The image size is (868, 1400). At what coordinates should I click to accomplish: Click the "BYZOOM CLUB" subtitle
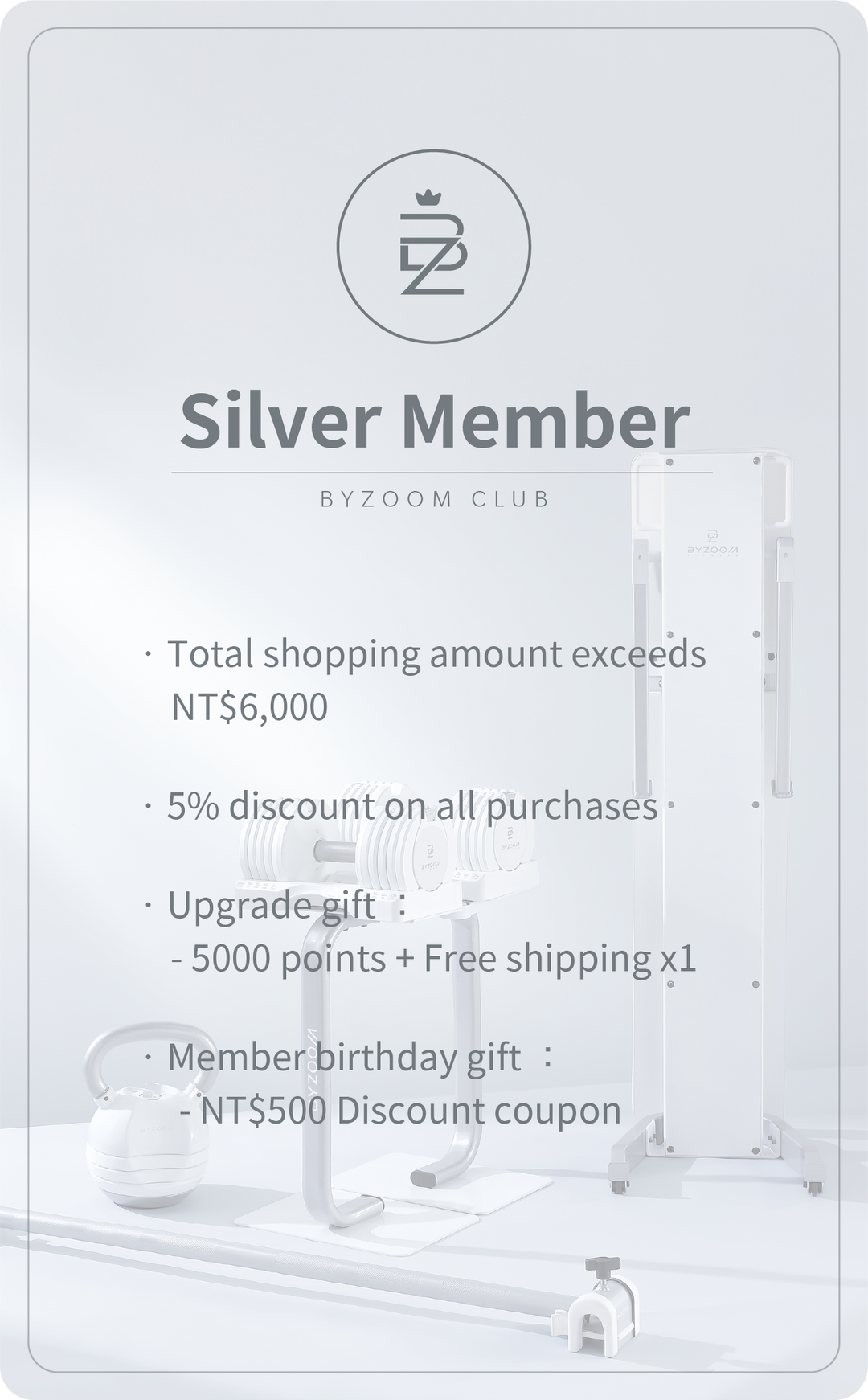click(434, 499)
